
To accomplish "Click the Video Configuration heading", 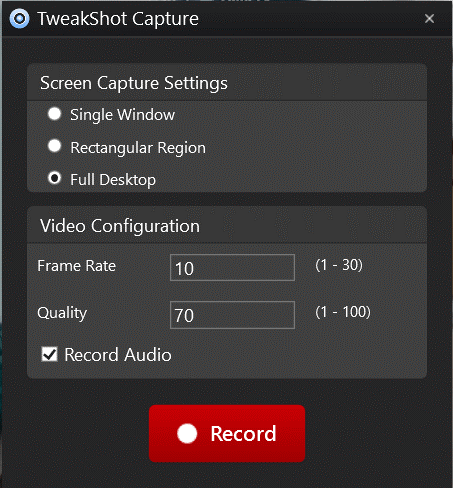I will click(x=120, y=226).
